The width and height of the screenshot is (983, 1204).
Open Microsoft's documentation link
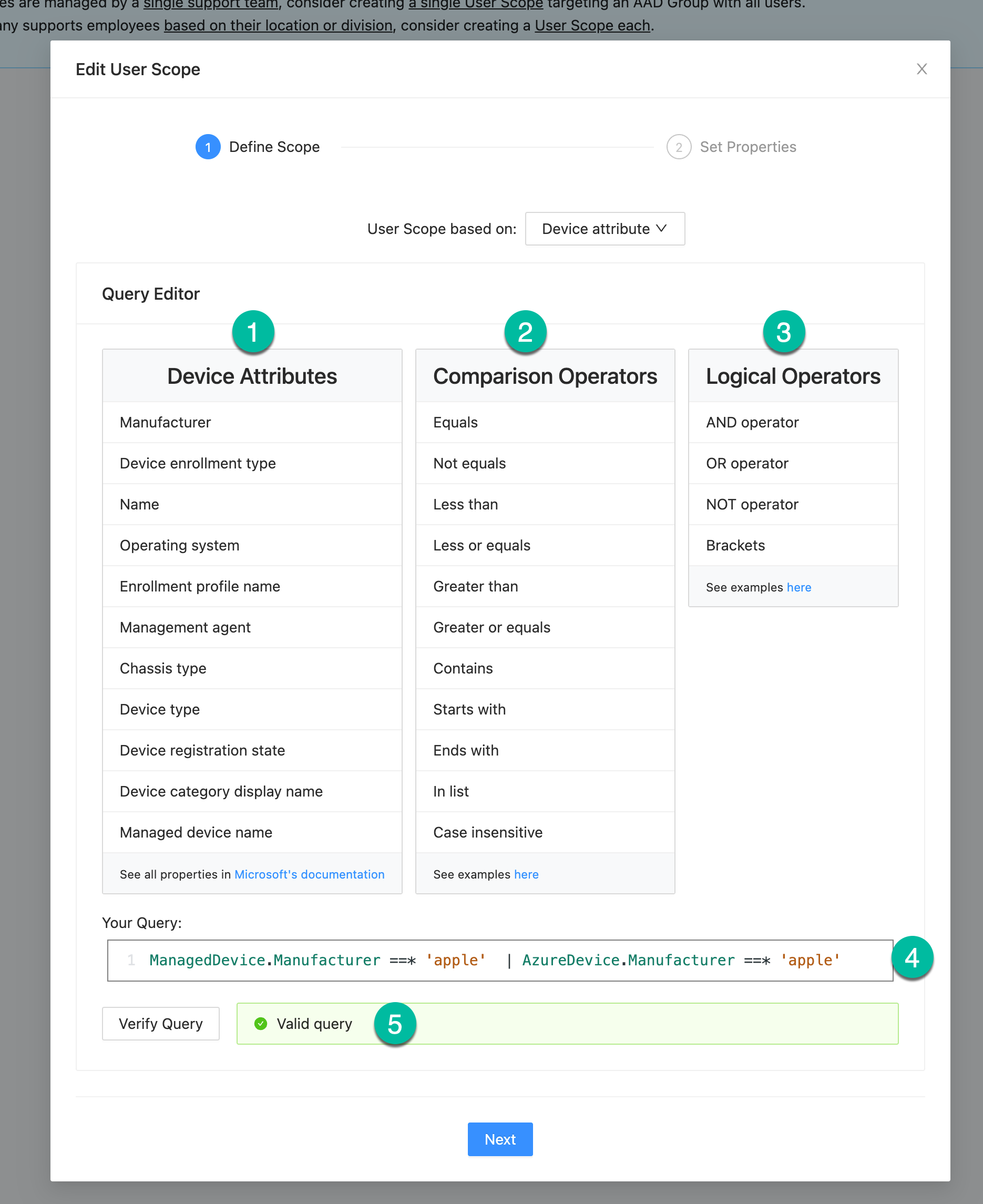click(309, 874)
